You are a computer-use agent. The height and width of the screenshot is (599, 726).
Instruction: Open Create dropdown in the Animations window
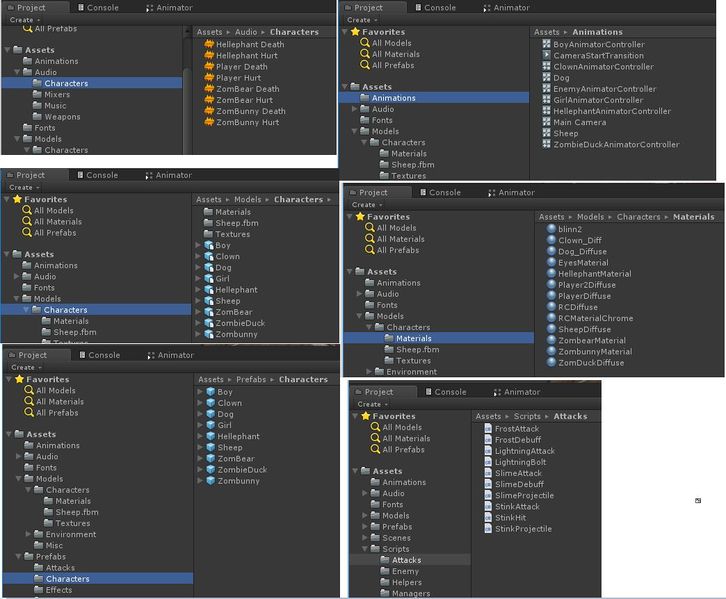[x=362, y=20]
